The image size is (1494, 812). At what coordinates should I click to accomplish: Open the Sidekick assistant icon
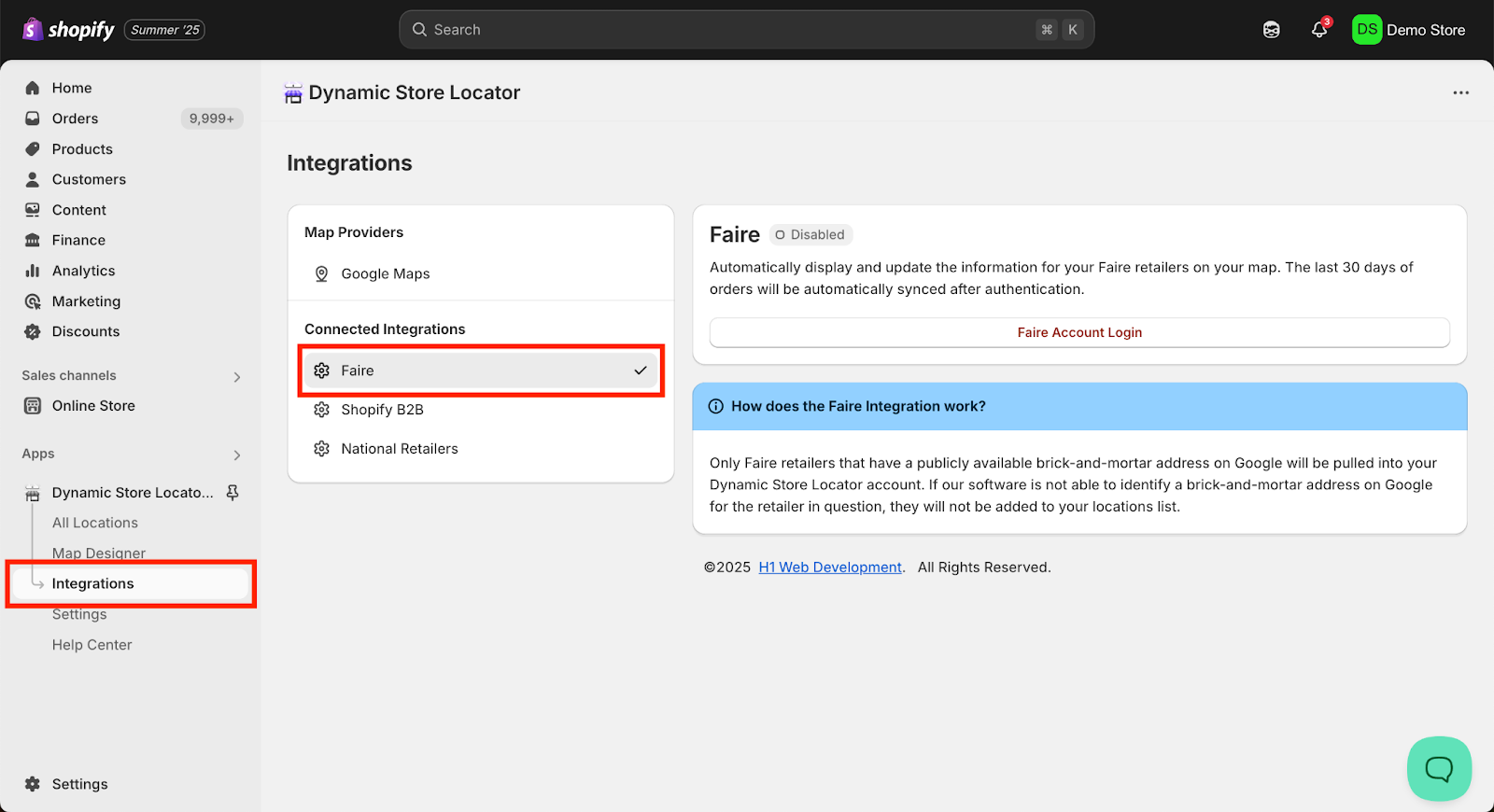pyautogui.click(x=1271, y=30)
